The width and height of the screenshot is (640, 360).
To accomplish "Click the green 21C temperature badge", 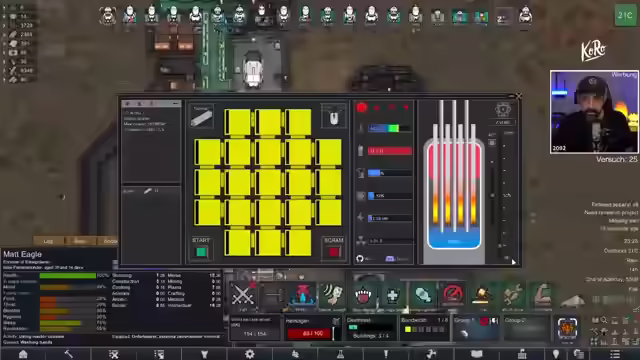I will (x=625, y=16).
